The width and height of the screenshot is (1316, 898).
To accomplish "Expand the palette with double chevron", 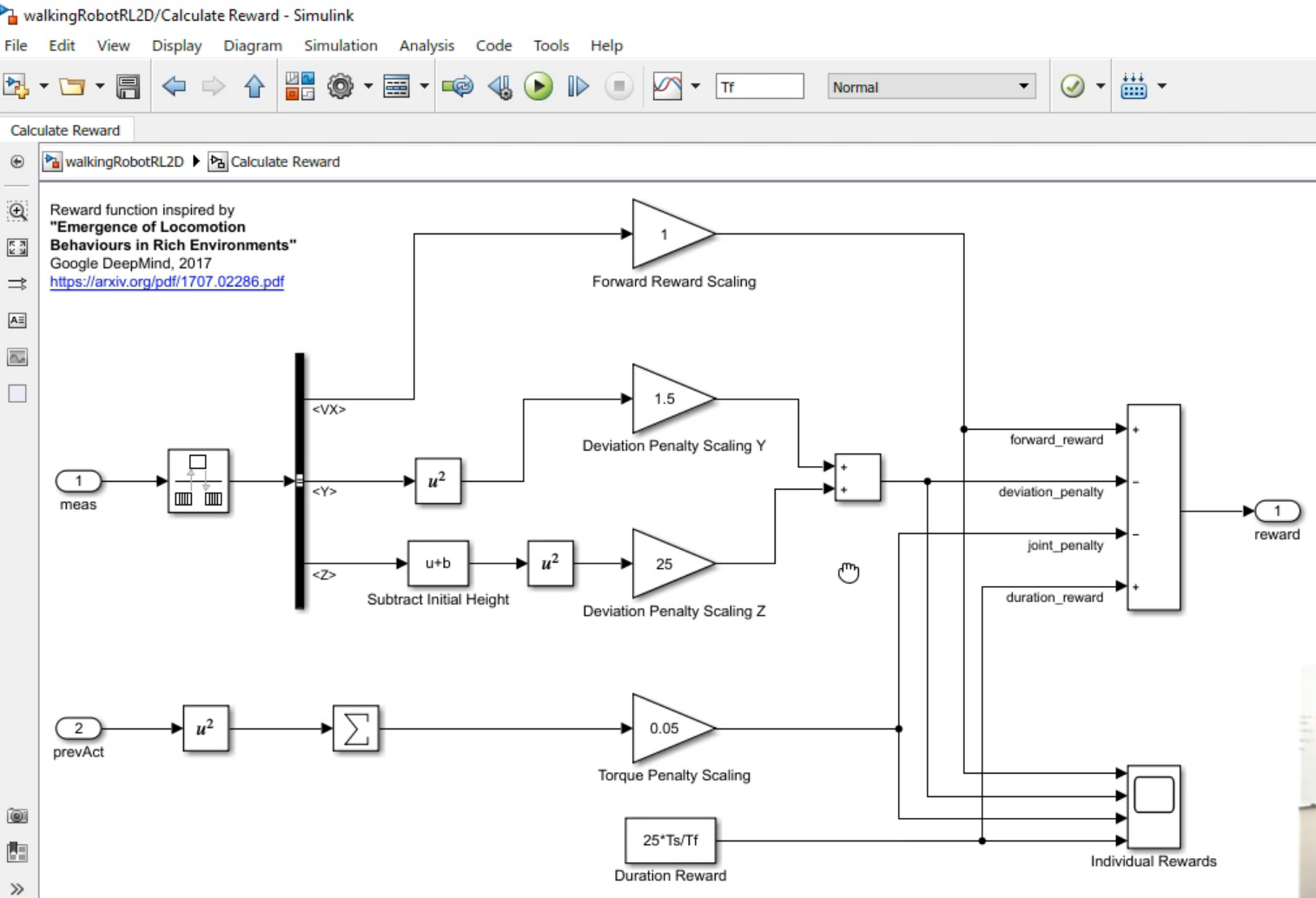I will click(x=17, y=888).
